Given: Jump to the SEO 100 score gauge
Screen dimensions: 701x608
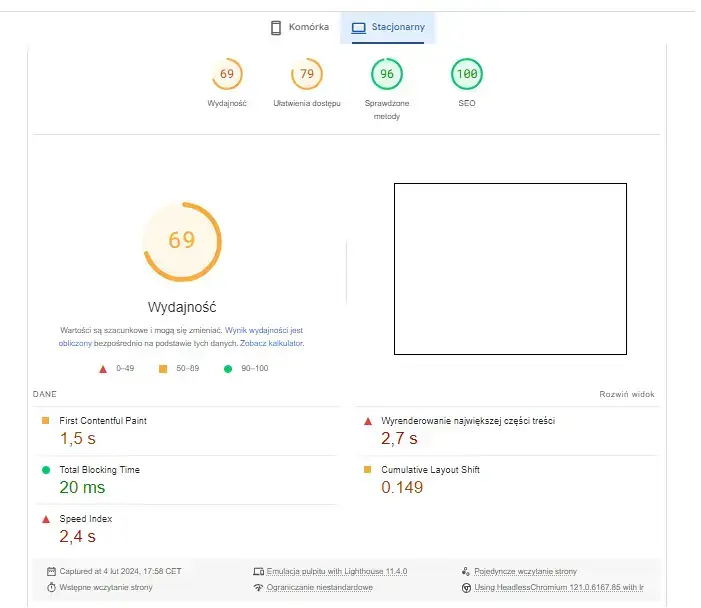Looking at the screenshot, I should [x=467, y=75].
